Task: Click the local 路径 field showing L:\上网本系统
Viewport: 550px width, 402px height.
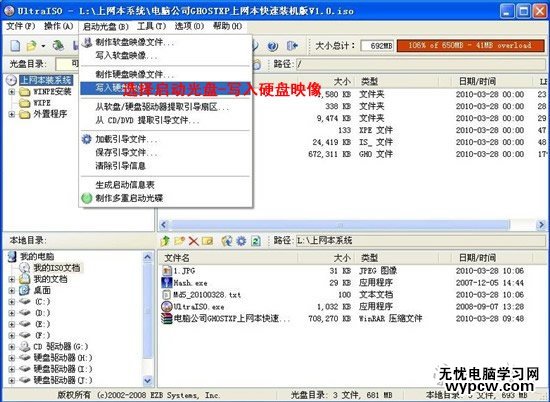Action: [x=421, y=241]
